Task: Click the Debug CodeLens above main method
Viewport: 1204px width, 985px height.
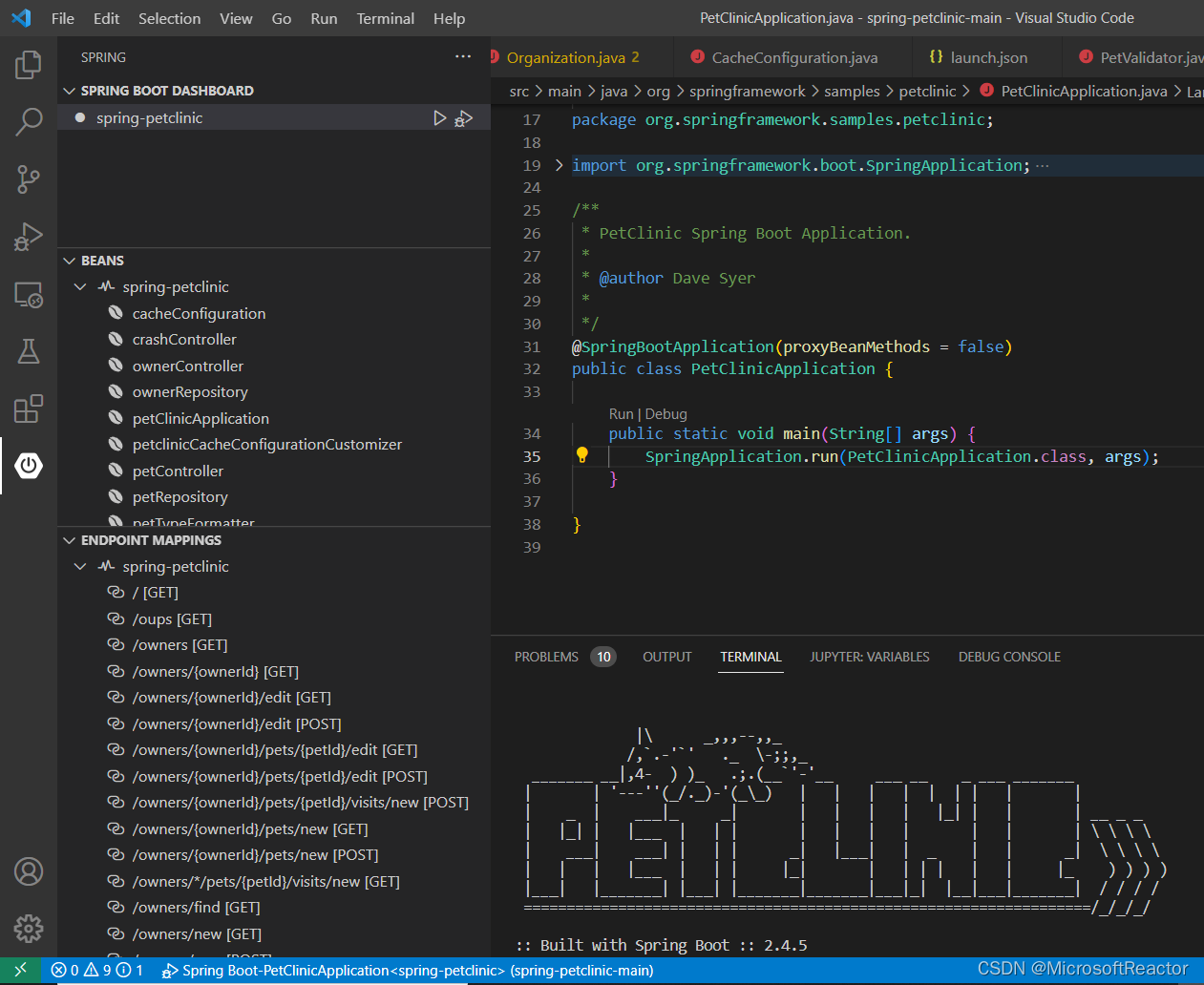Action: pos(666,414)
